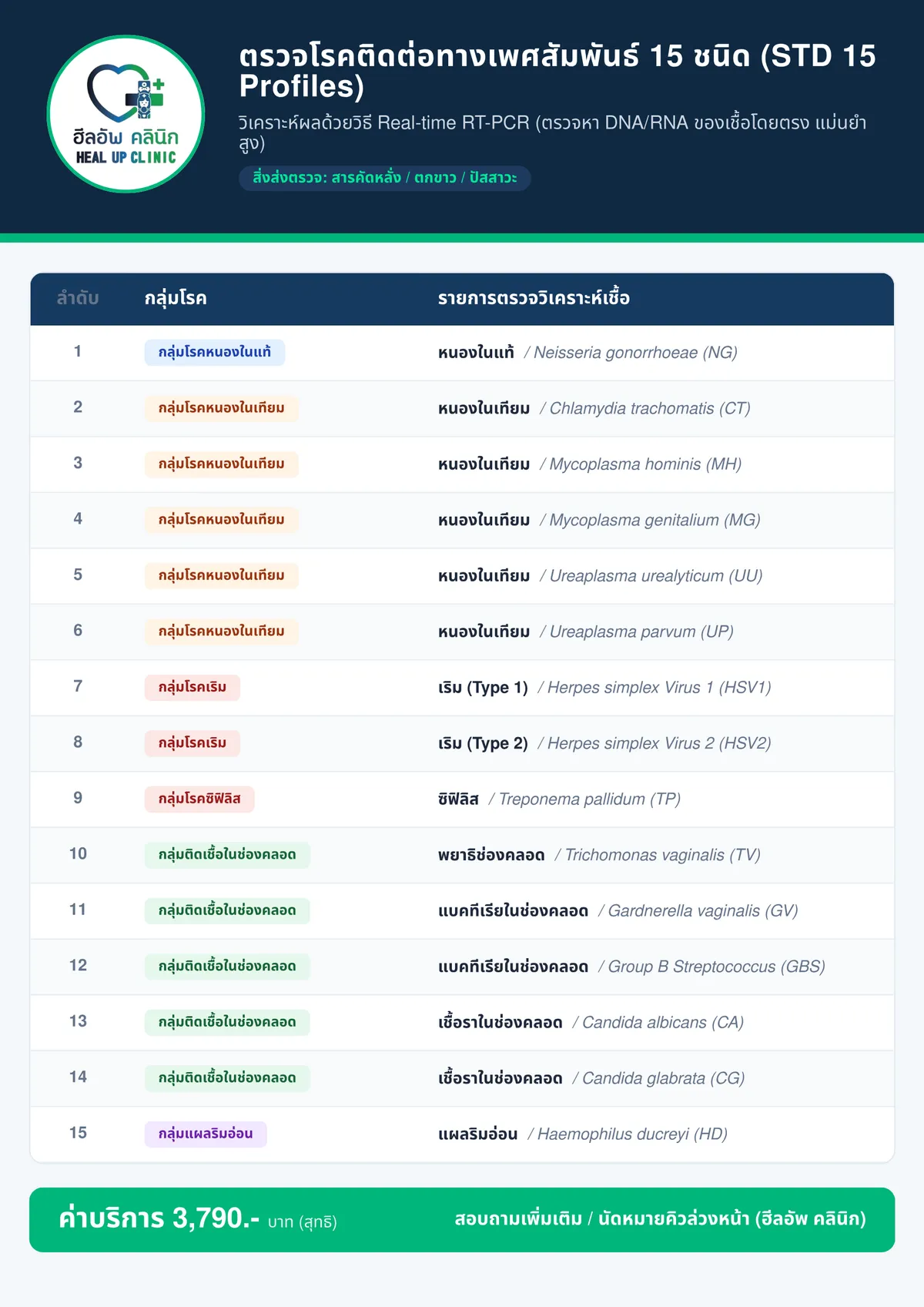Click Trichomonas vaginalis (TV) entry
924x1307 pixels.
pyautogui.click(x=658, y=856)
